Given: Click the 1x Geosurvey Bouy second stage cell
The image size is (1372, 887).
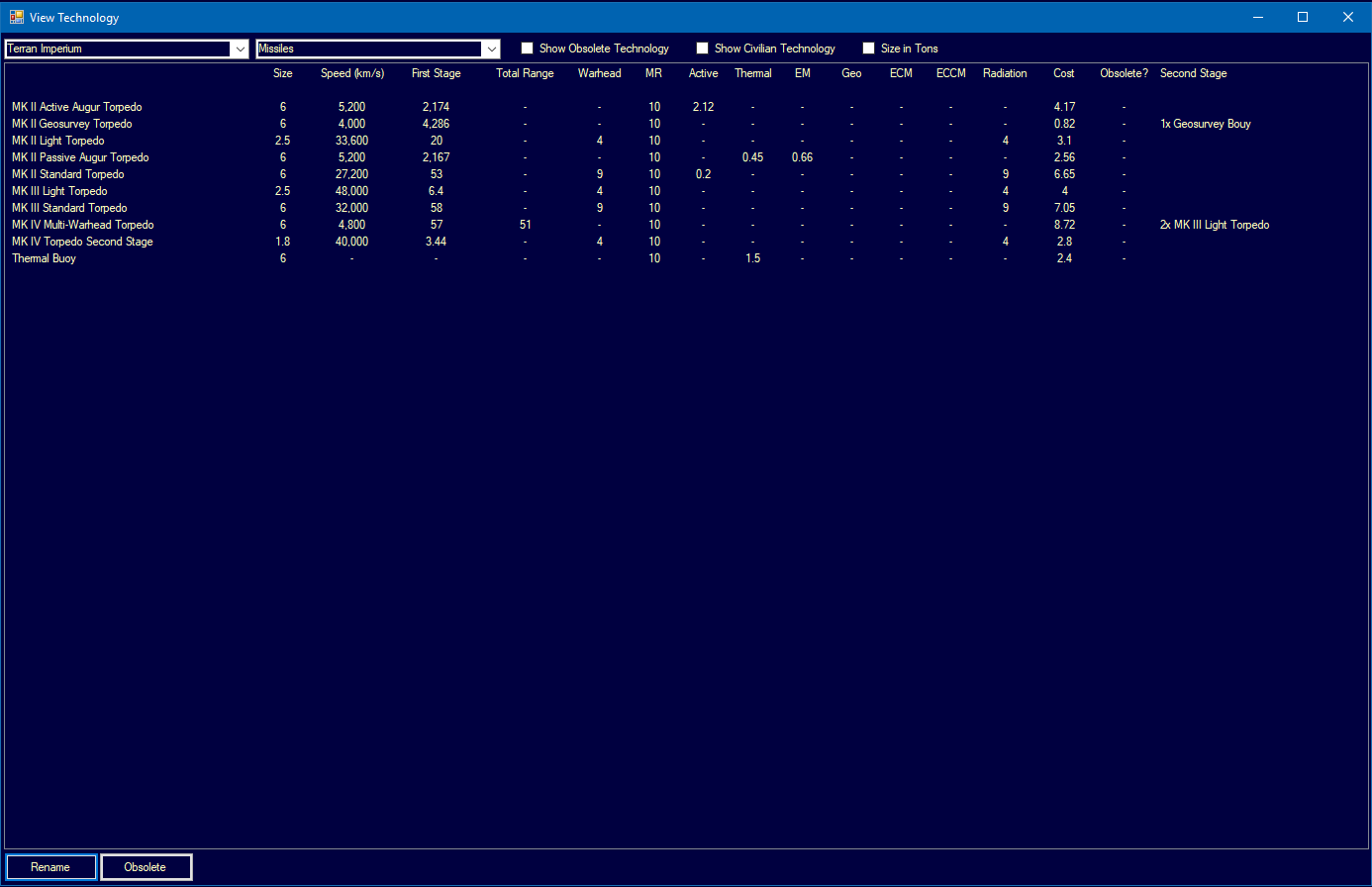Looking at the screenshot, I should (1206, 124).
